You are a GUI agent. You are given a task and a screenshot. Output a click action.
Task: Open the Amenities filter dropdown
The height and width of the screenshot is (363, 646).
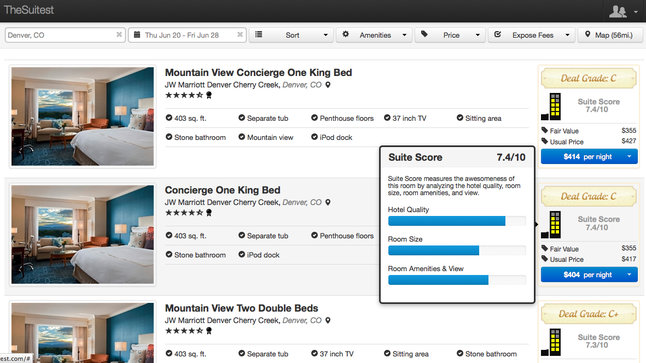tap(373, 35)
